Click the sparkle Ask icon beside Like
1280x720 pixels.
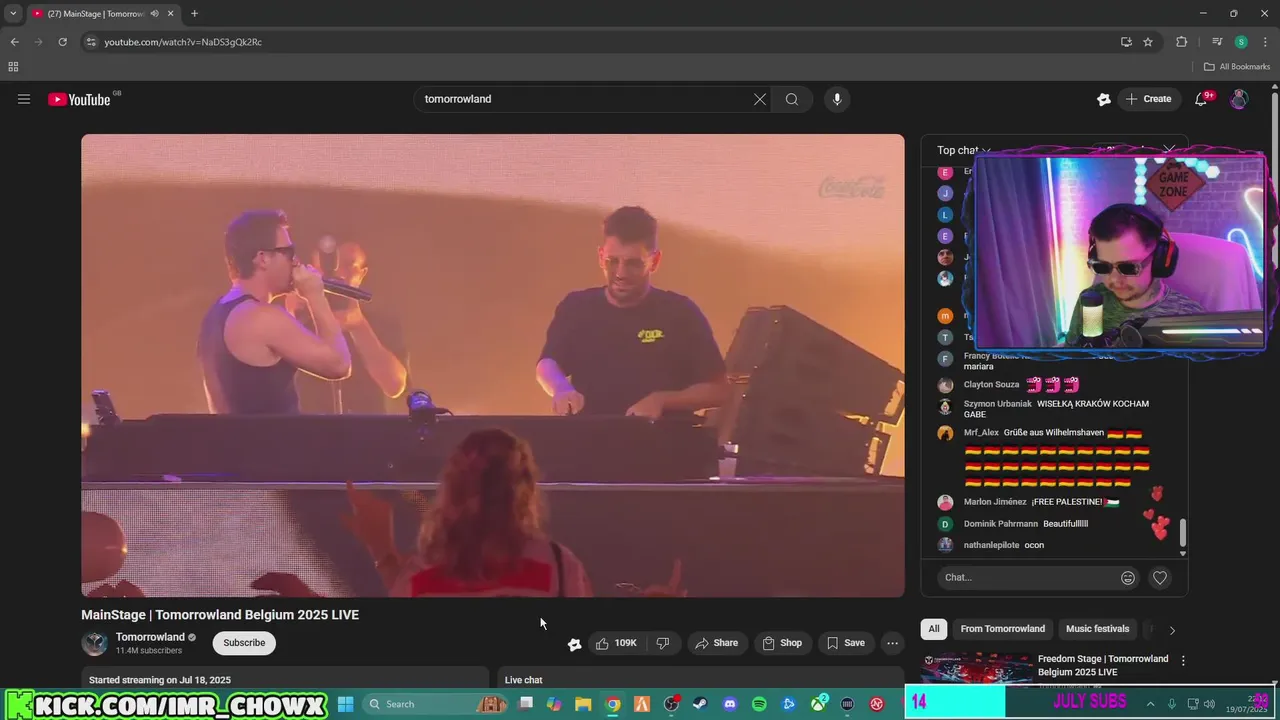coord(575,644)
